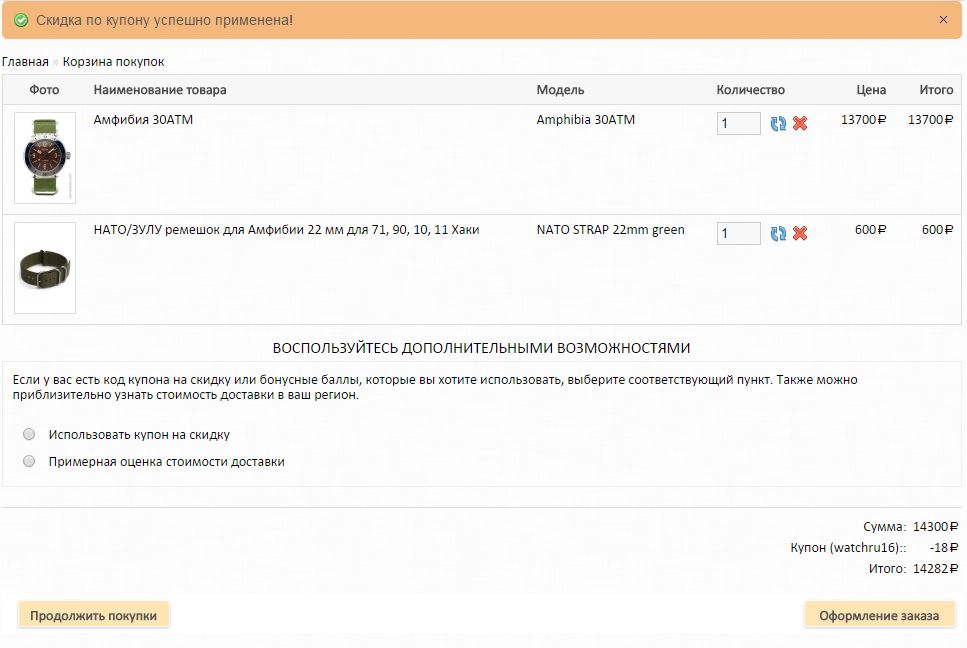Viewport: 967px width, 648px height.
Task: Select 'Использовать купон на скидку' radio button
Action: tap(29, 434)
